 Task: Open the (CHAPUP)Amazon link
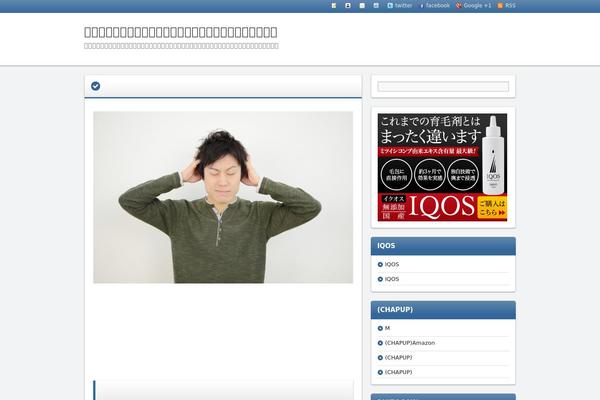[x=410, y=343]
